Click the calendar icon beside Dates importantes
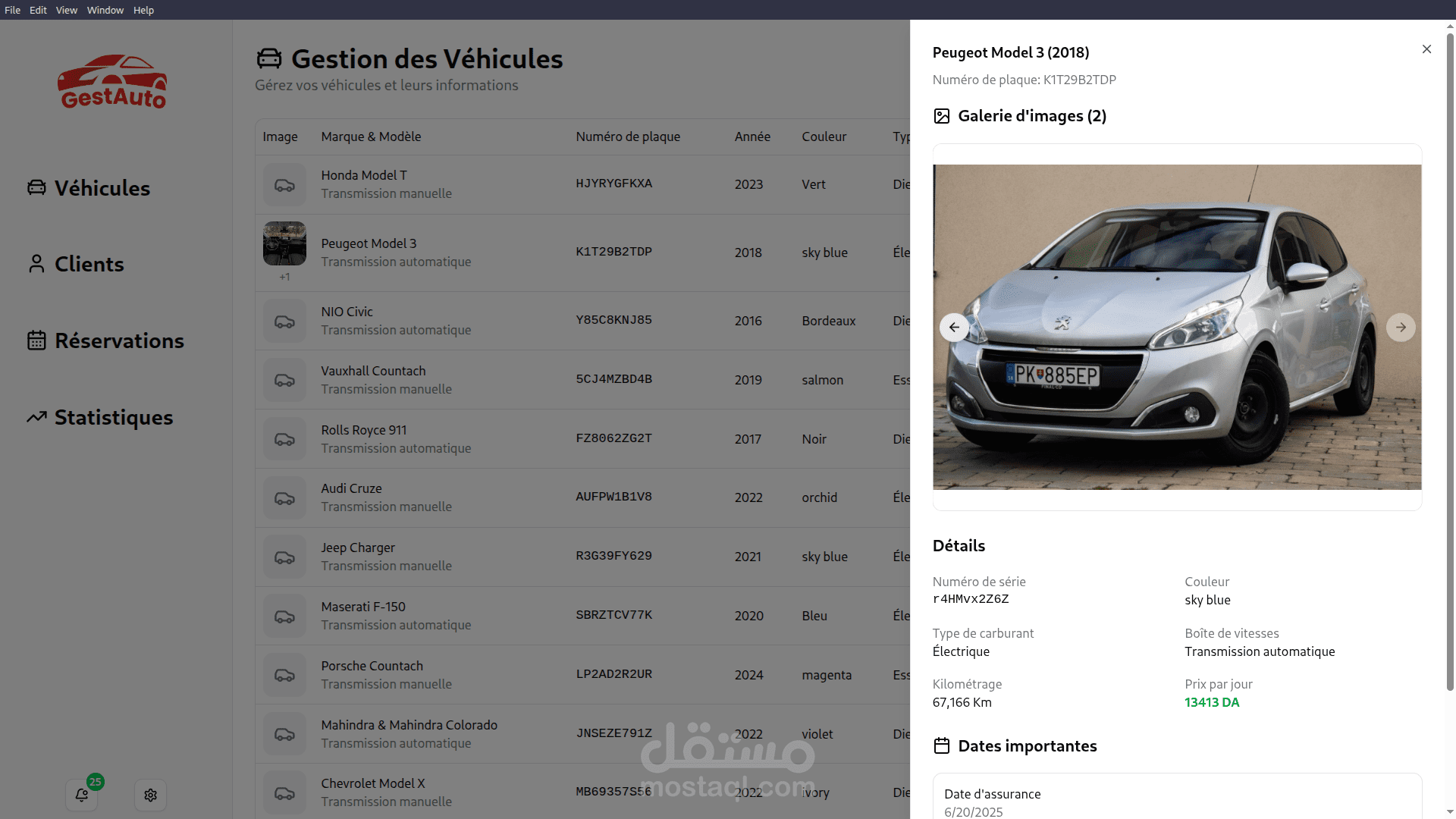The width and height of the screenshot is (1456, 819). [x=941, y=745]
